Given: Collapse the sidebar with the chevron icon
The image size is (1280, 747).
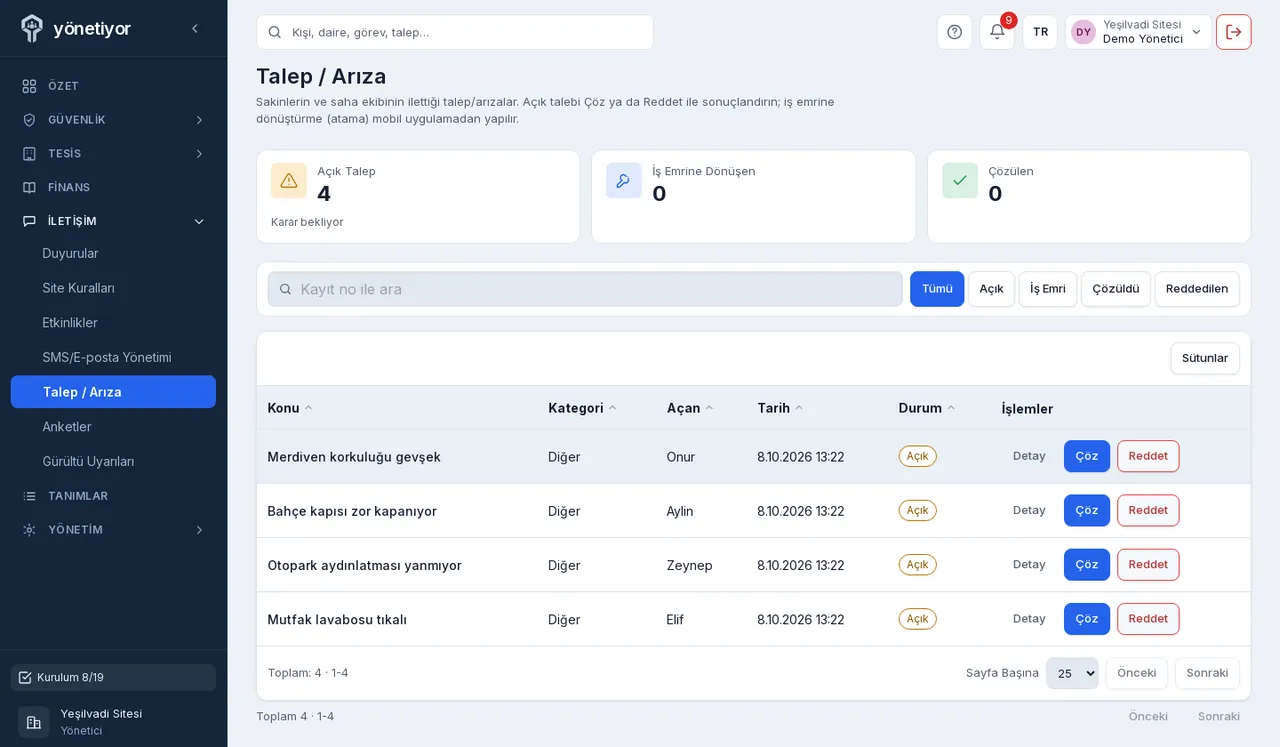Looking at the screenshot, I should [195, 29].
